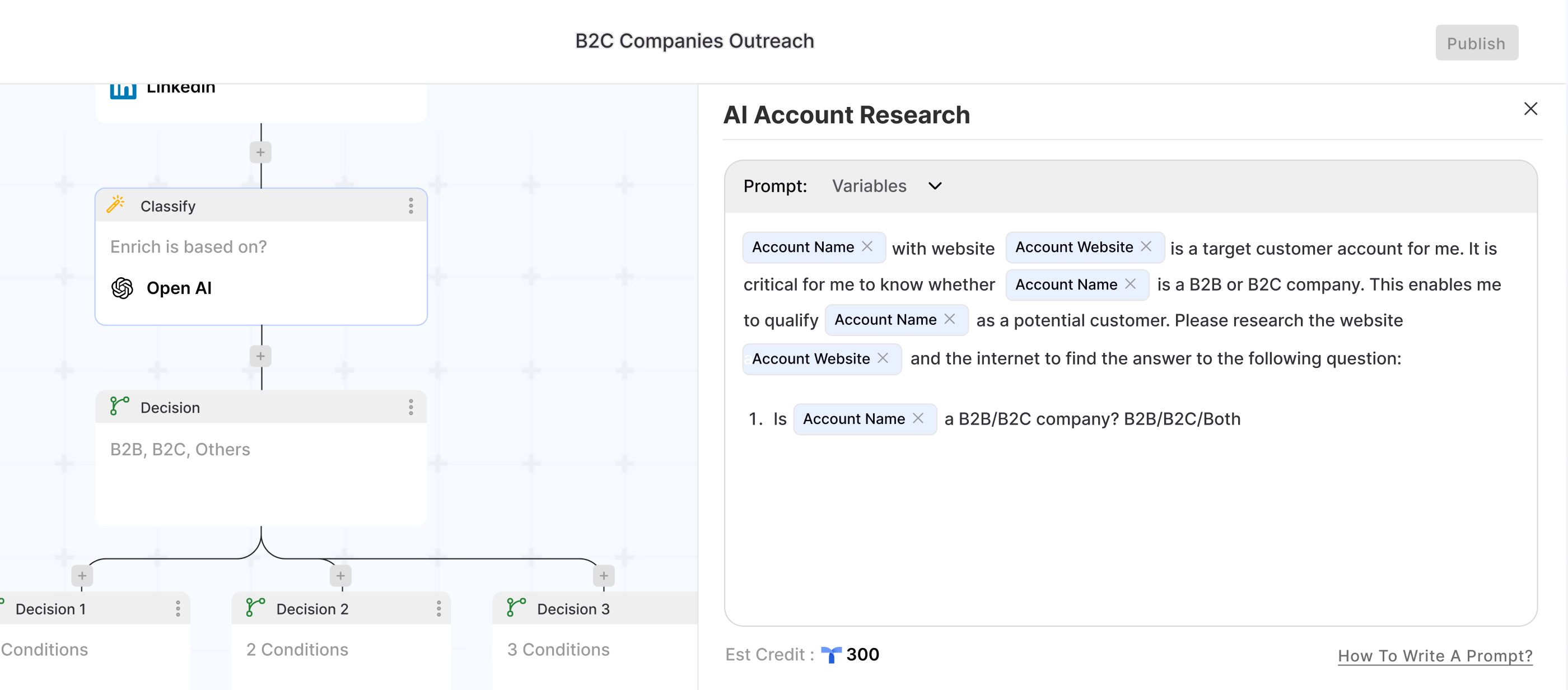This screenshot has height=690, width=1568.
Task: Open the Decision 1 options menu
Action: point(178,608)
